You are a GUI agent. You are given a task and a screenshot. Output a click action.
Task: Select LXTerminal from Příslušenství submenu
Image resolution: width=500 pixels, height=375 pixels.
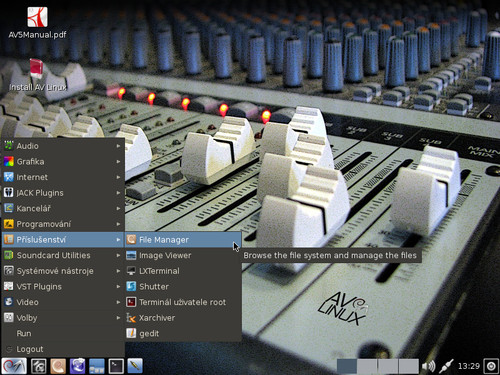(x=183, y=271)
